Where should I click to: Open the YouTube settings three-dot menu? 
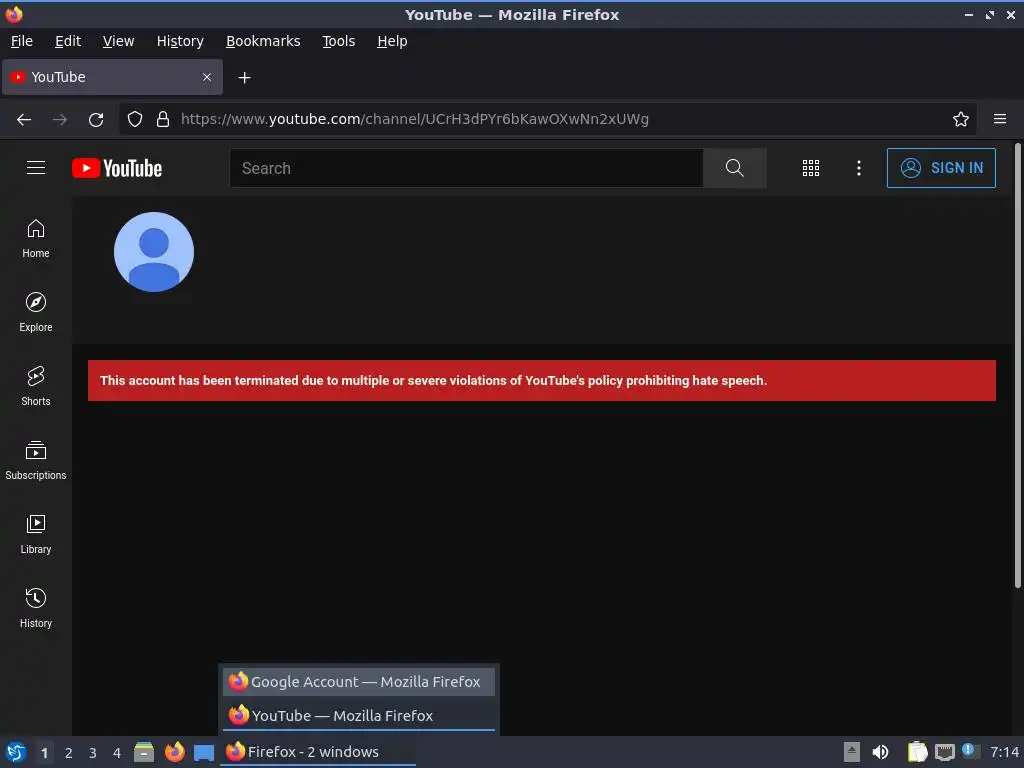859,168
